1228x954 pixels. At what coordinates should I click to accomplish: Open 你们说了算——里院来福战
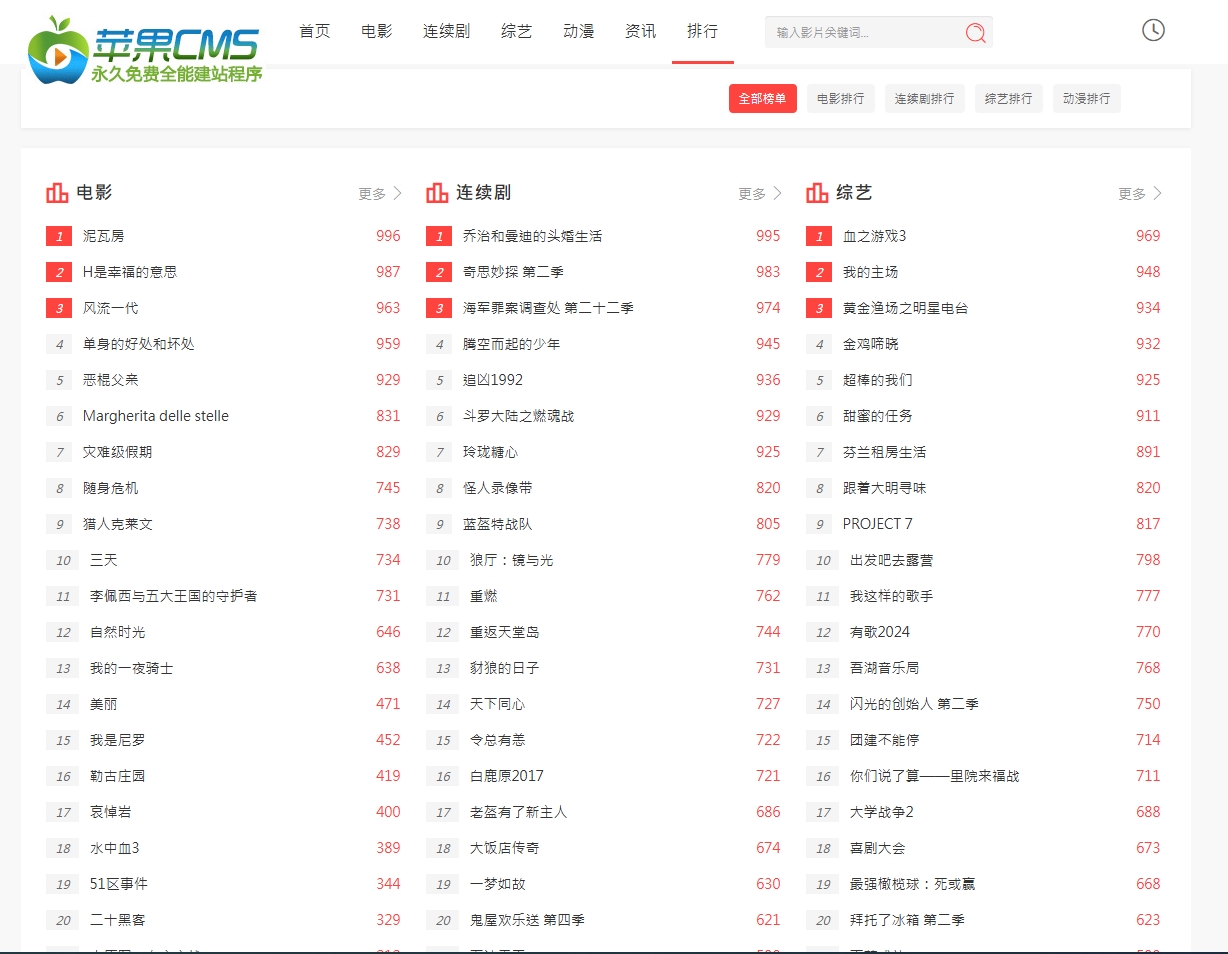click(x=935, y=776)
